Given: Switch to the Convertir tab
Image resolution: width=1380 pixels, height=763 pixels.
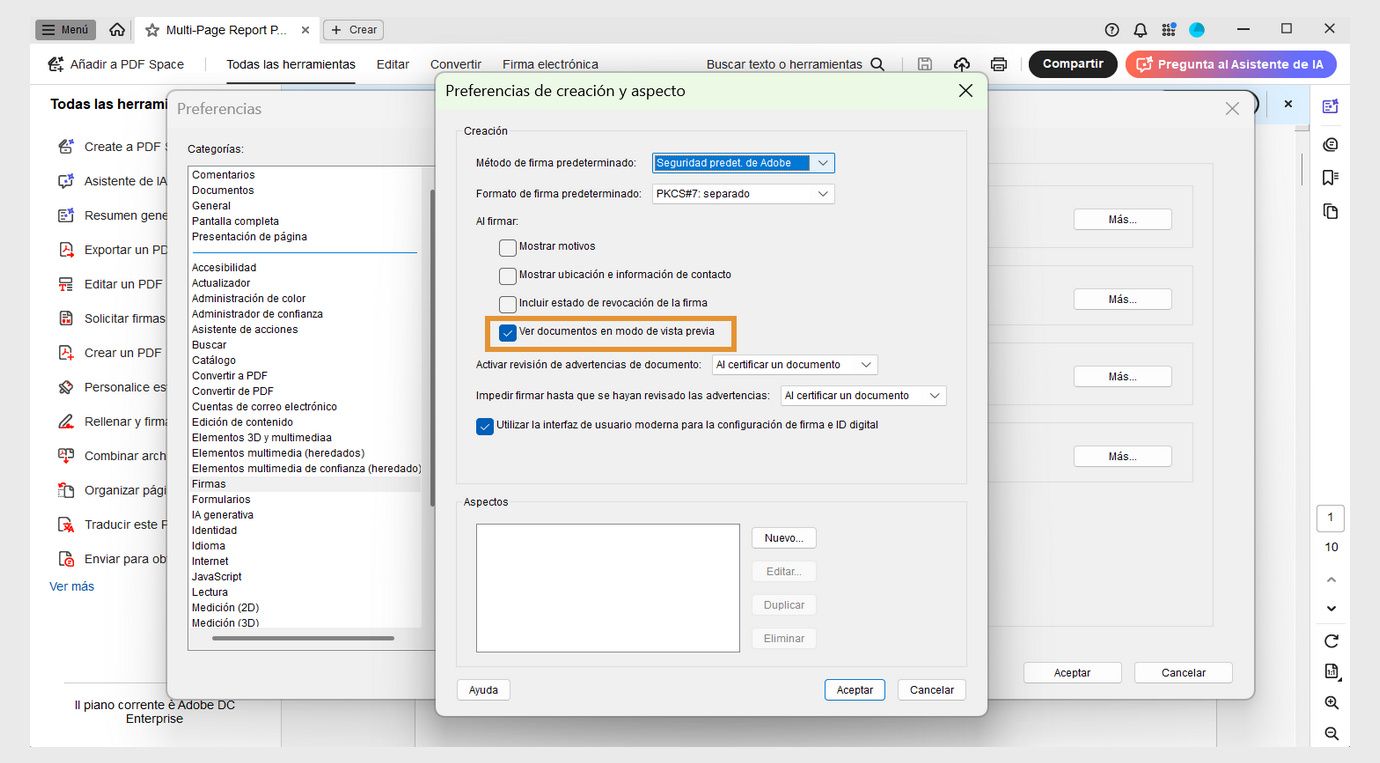Looking at the screenshot, I should 455,63.
